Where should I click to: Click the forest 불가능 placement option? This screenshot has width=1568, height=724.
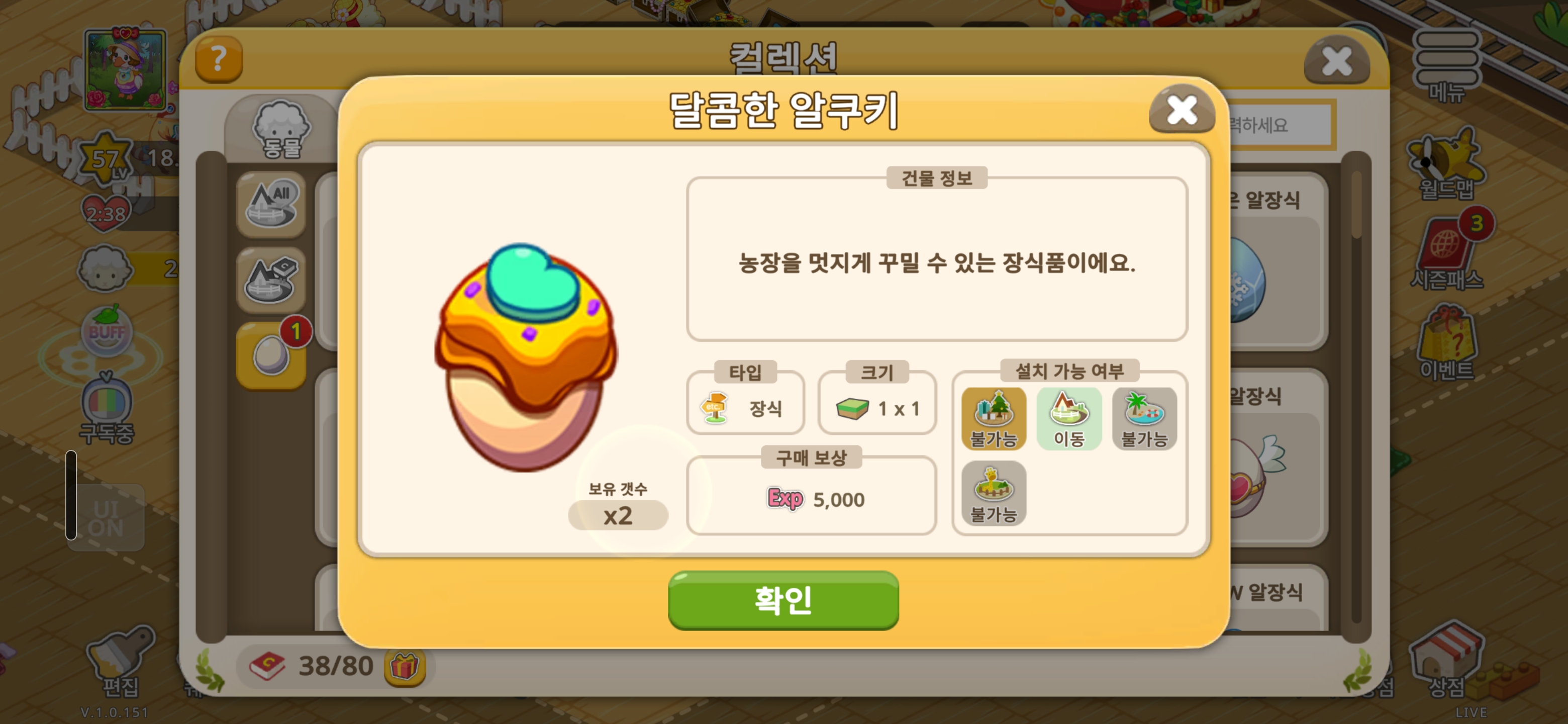(994, 419)
